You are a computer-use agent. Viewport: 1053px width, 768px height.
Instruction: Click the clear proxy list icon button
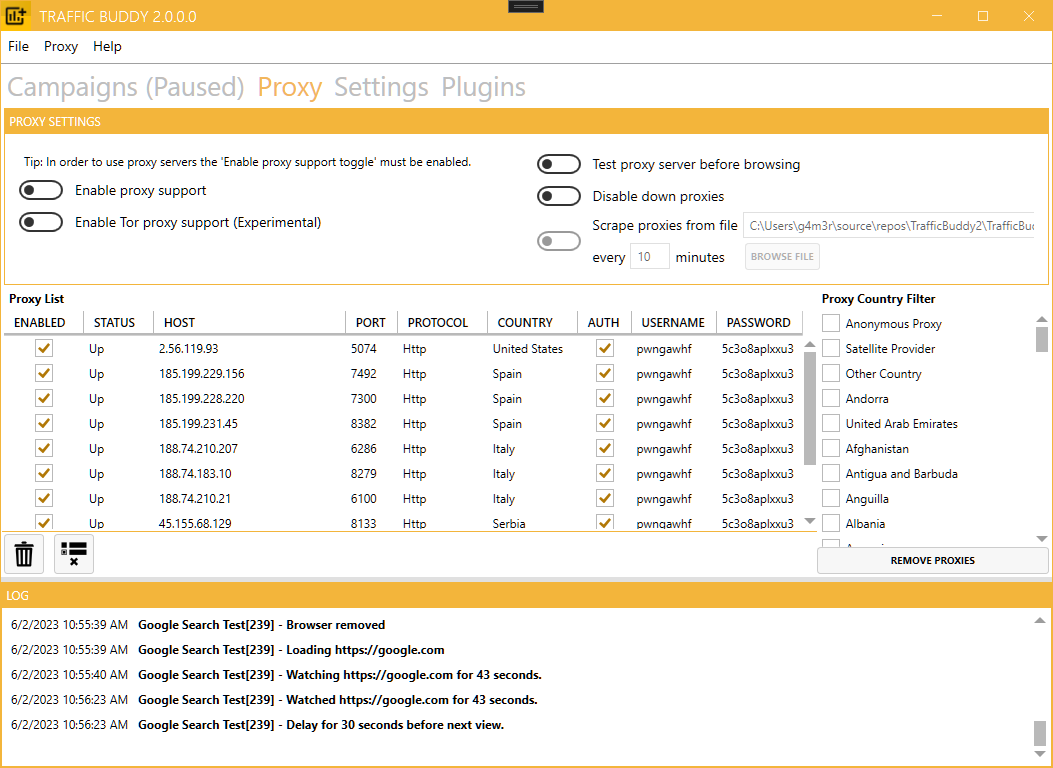[74, 555]
